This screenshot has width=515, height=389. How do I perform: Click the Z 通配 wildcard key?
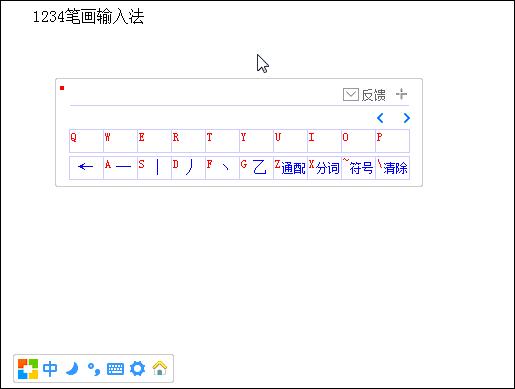(290, 168)
